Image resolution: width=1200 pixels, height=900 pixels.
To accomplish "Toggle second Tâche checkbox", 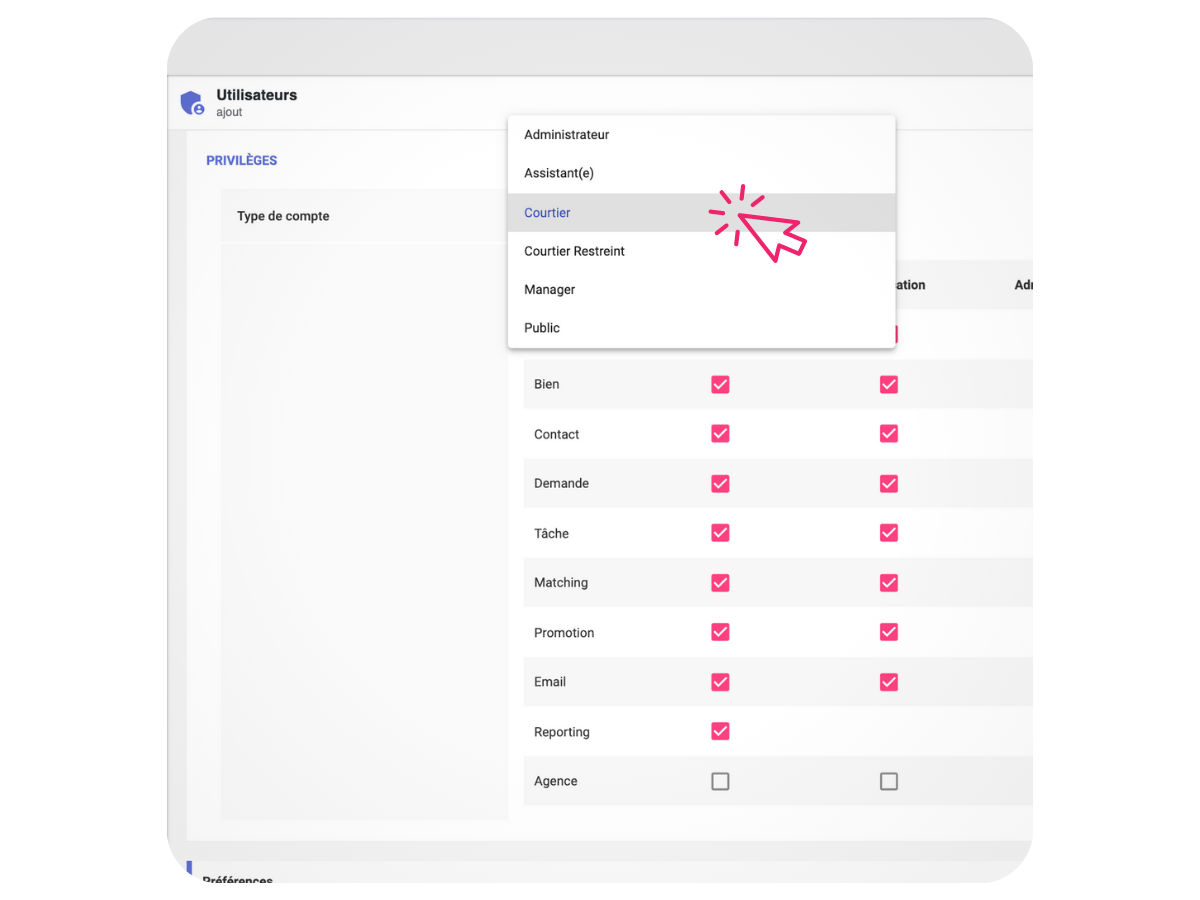I will (889, 533).
